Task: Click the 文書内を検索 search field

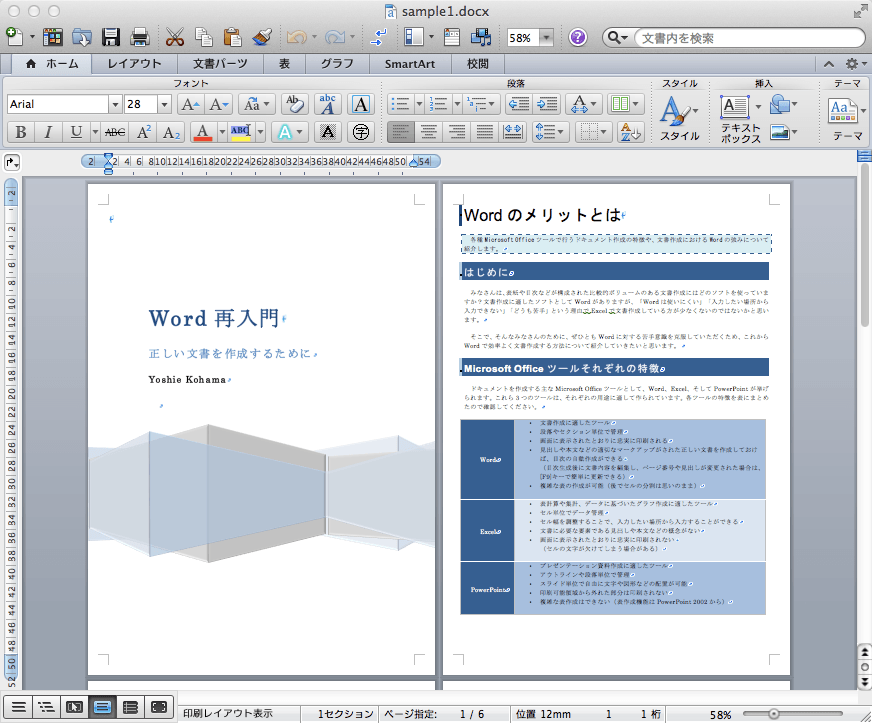Action: pyautogui.click(x=749, y=38)
